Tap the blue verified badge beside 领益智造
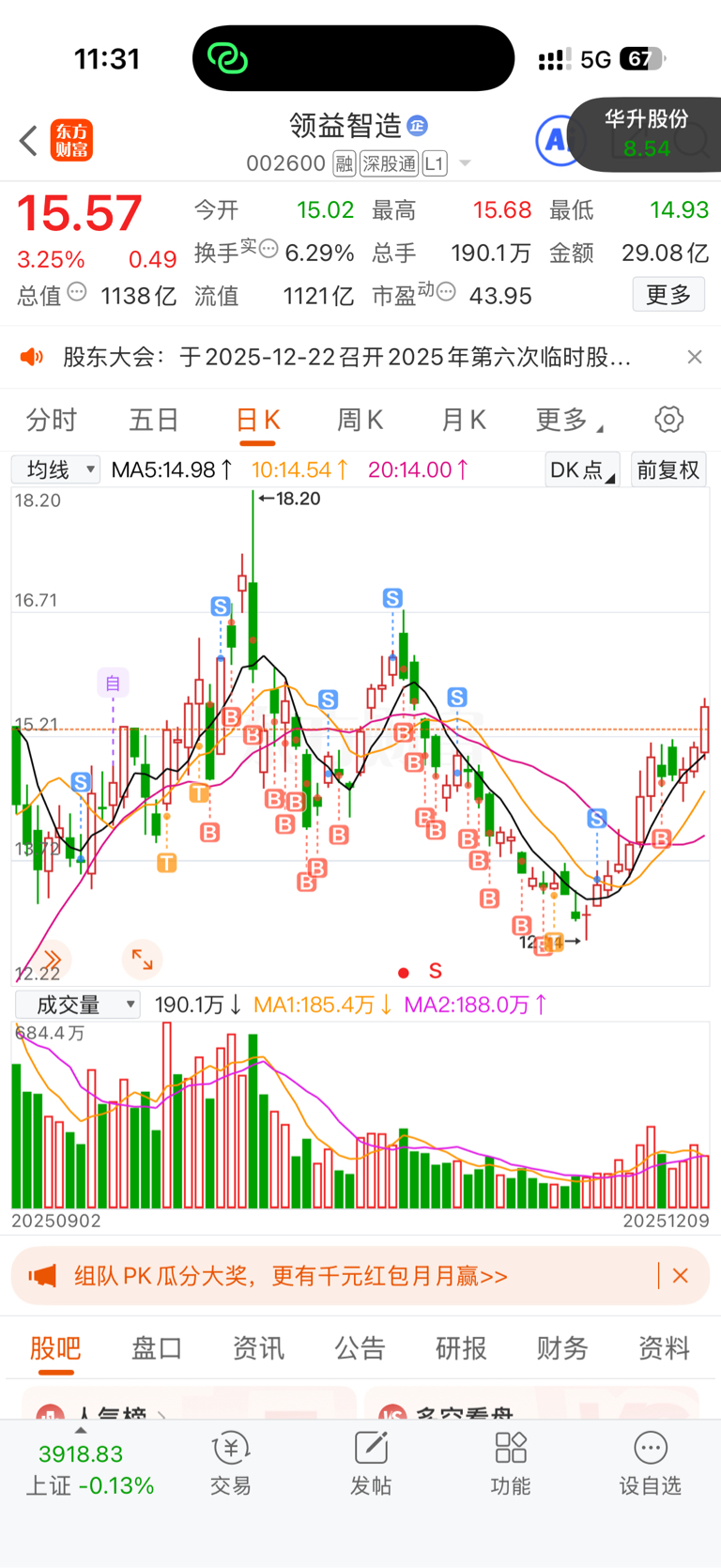The image size is (721, 1568). pyautogui.click(x=418, y=125)
